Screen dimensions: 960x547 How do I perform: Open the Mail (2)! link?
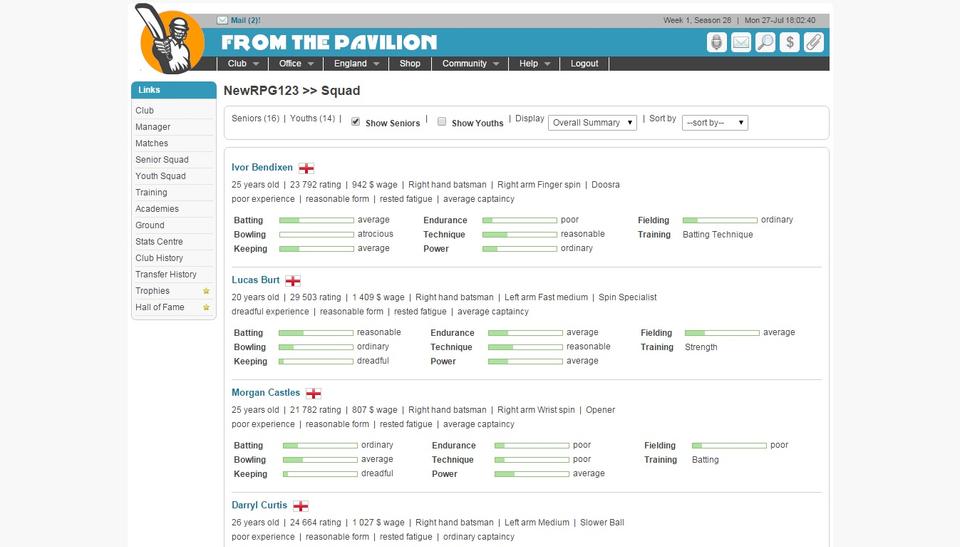click(244, 20)
